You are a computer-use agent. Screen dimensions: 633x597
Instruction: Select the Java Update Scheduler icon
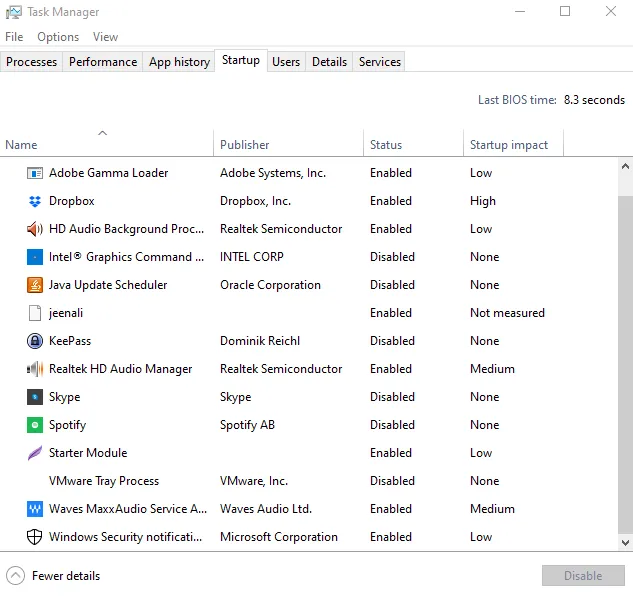[35, 285]
